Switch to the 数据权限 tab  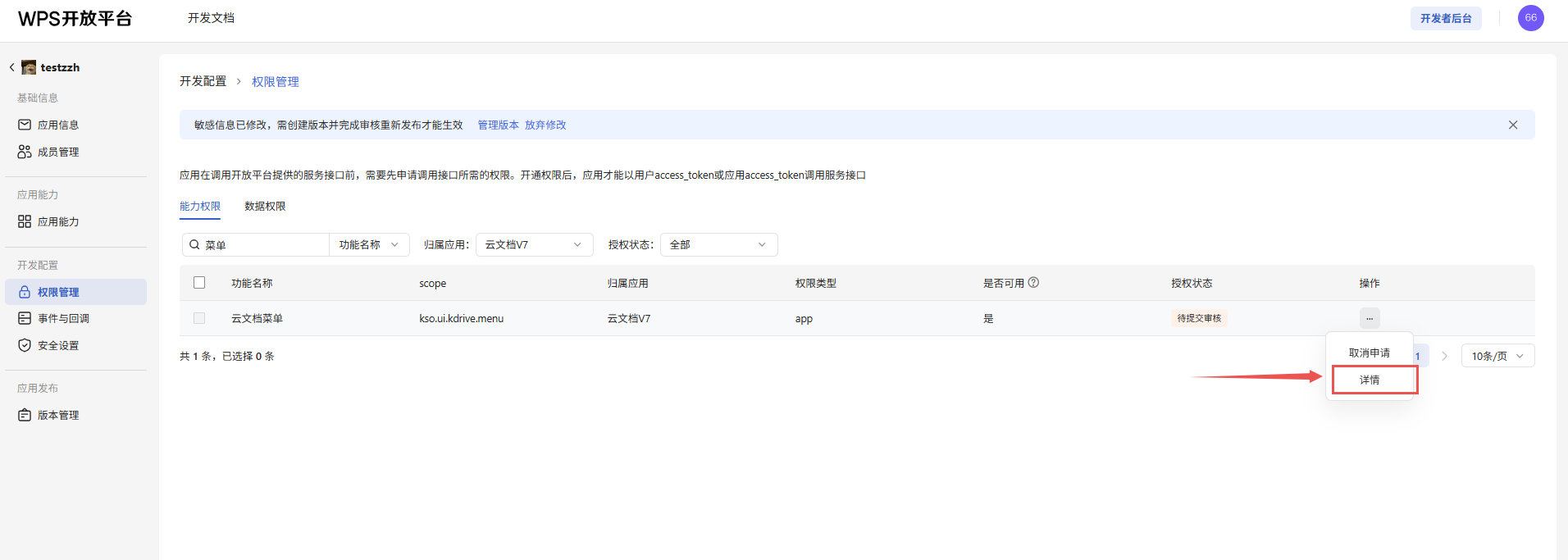265,207
